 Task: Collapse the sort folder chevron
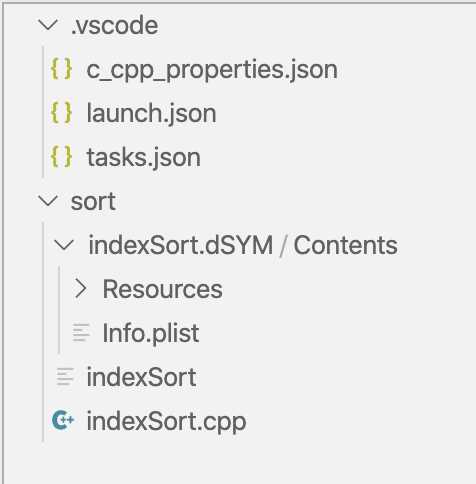48,201
